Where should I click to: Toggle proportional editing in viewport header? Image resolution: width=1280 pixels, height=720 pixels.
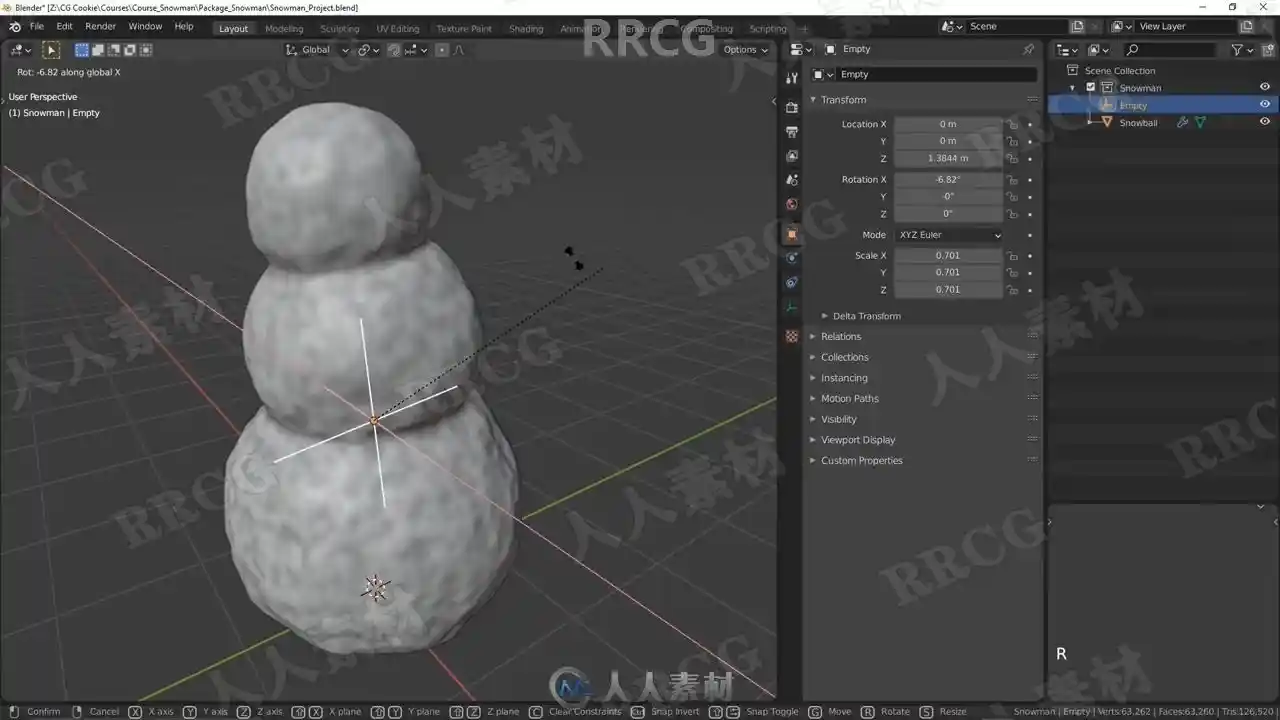442,50
